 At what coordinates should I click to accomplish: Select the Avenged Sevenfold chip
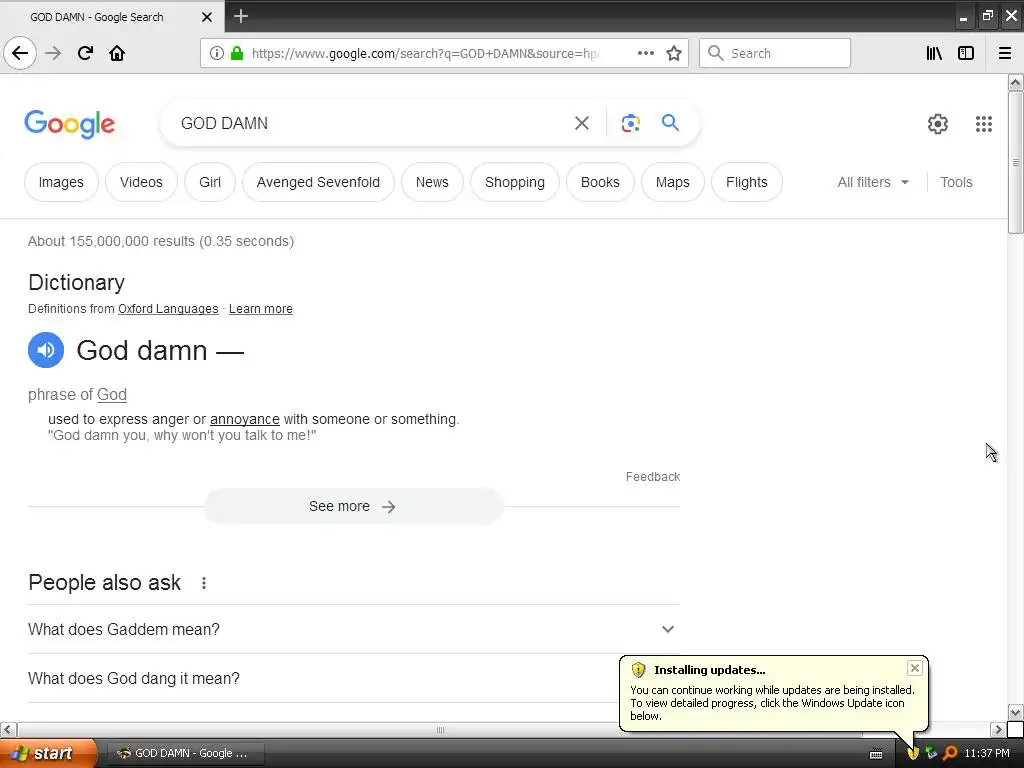318,182
